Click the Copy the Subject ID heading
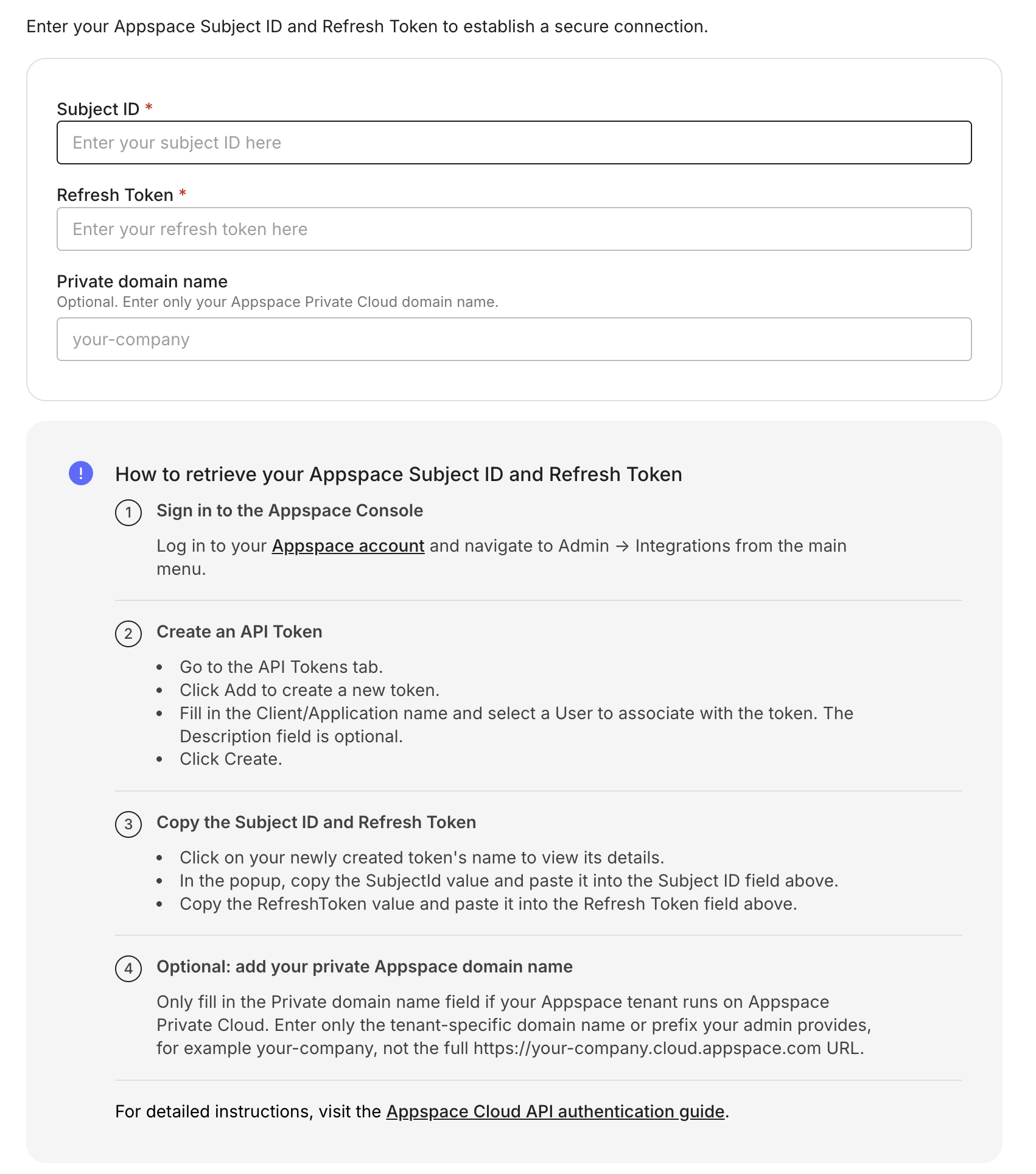The width and height of the screenshot is (1036, 1174). [317, 823]
